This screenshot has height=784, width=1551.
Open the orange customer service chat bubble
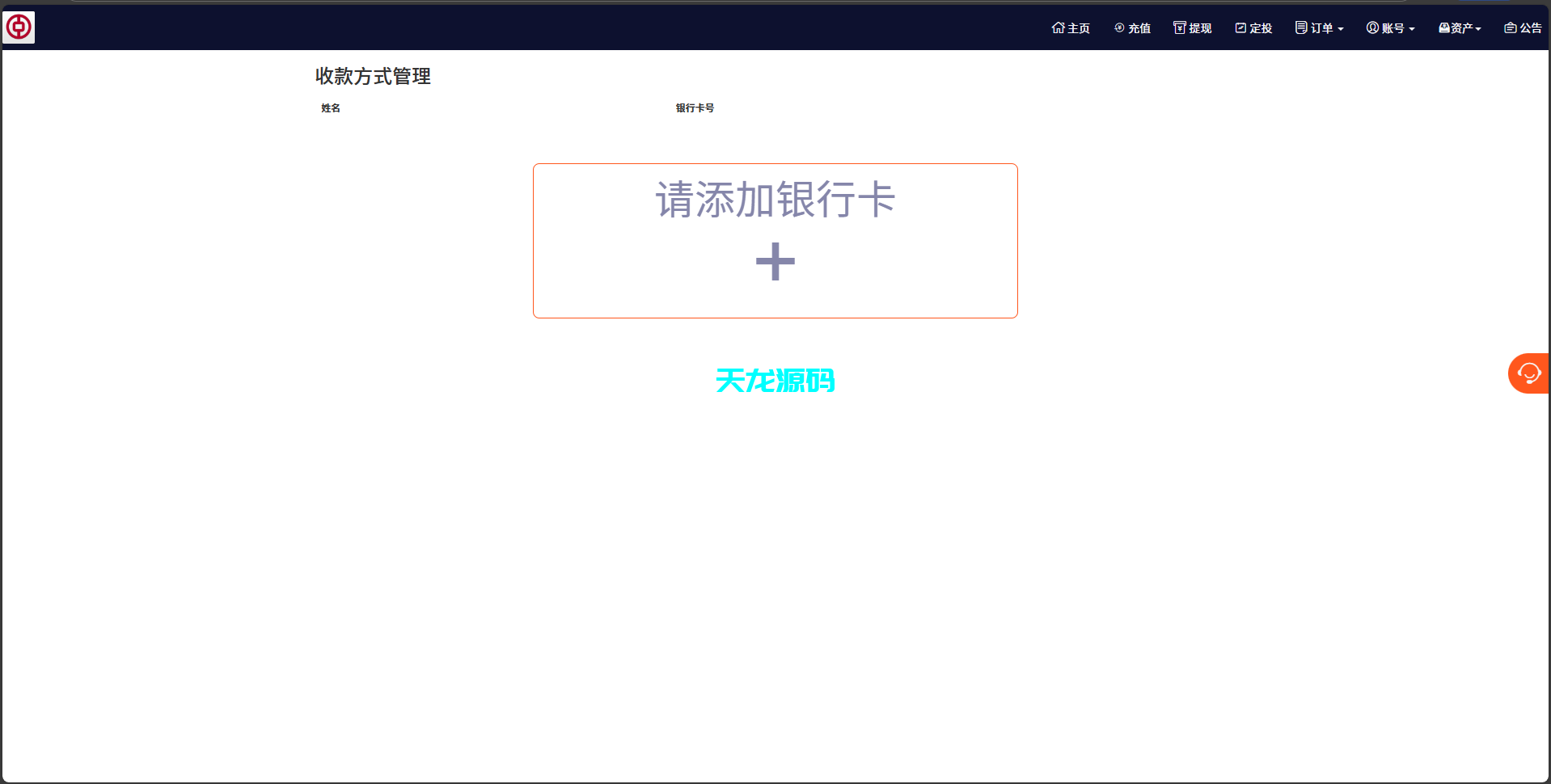[1529, 373]
